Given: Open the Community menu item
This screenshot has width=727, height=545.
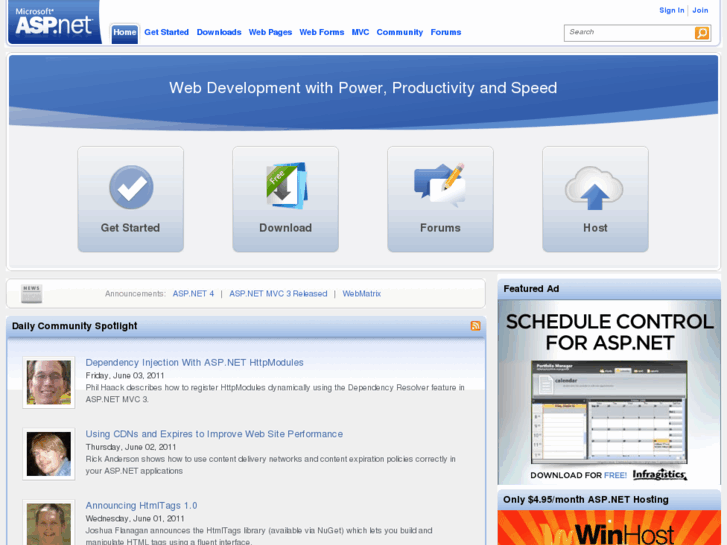Looking at the screenshot, I should (400, 32).
